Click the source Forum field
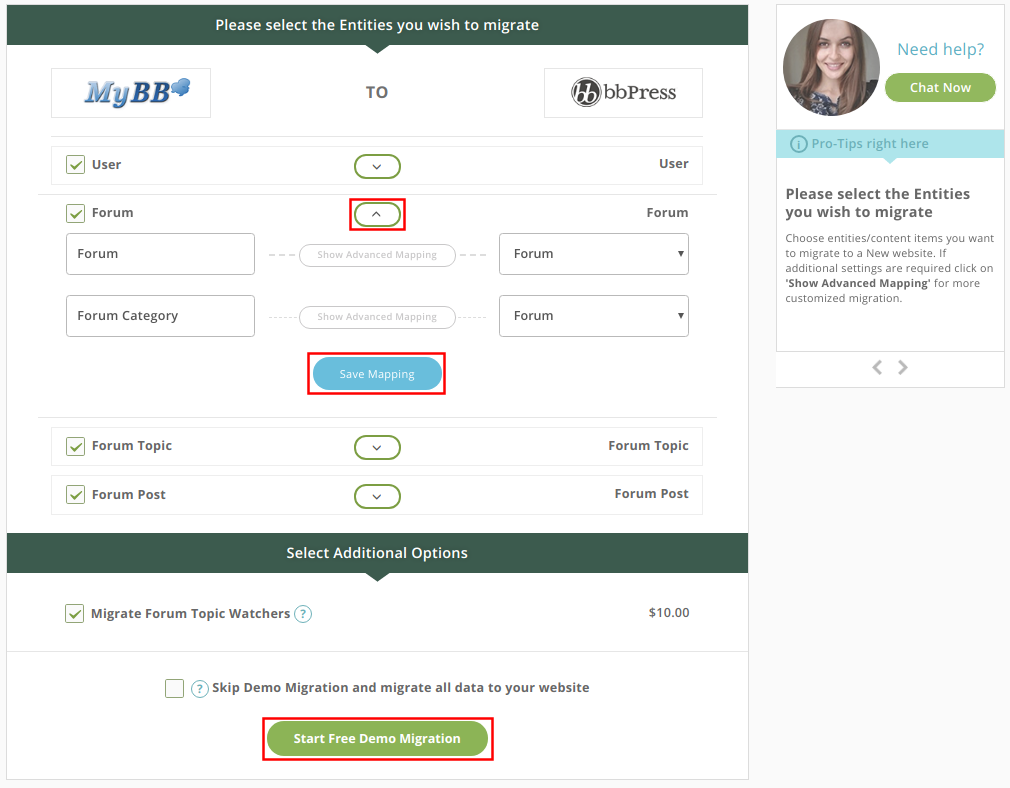Screen dimensions: 1010x788 tap(160, 254)
